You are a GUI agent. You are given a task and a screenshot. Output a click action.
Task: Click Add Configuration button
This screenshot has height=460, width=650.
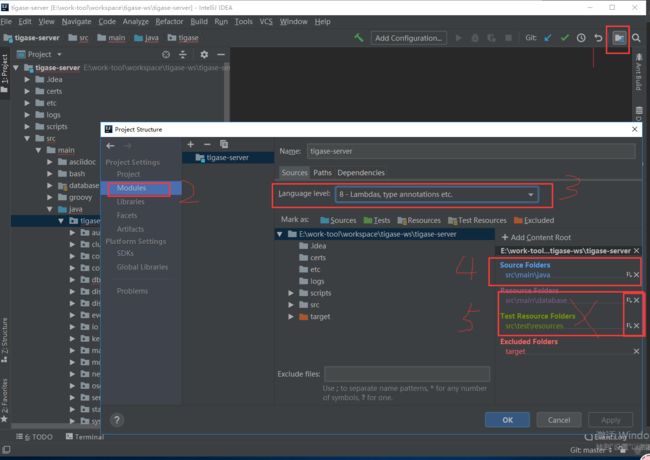[x=408, y=38]
